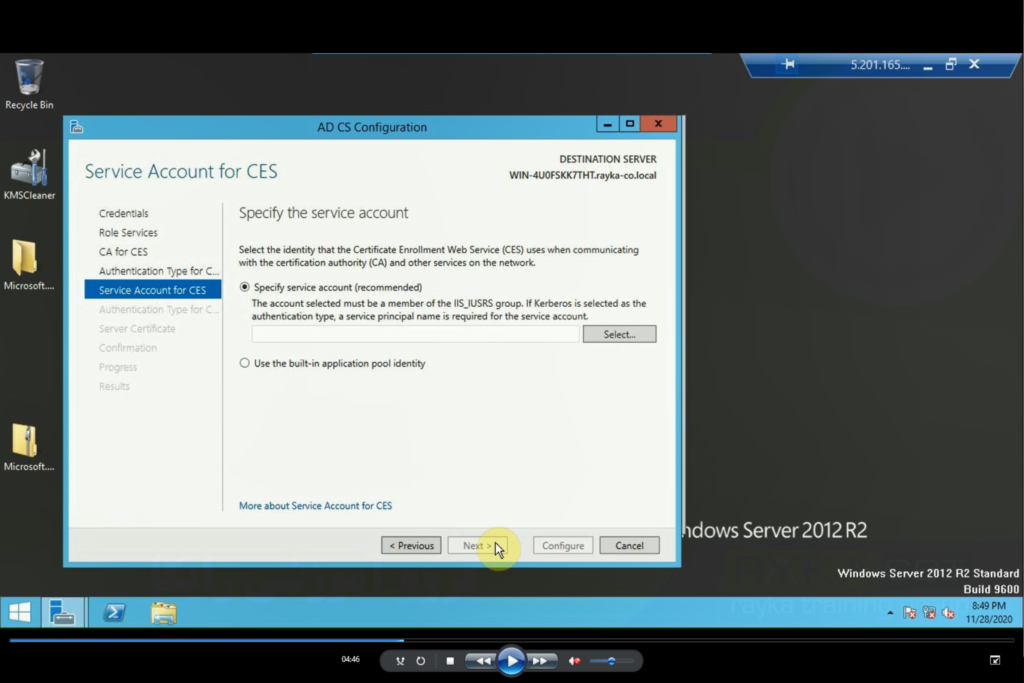1024x683 pixels.
Task: Select the lower Microsoft zipped folder icon
Action: point(29,447)
